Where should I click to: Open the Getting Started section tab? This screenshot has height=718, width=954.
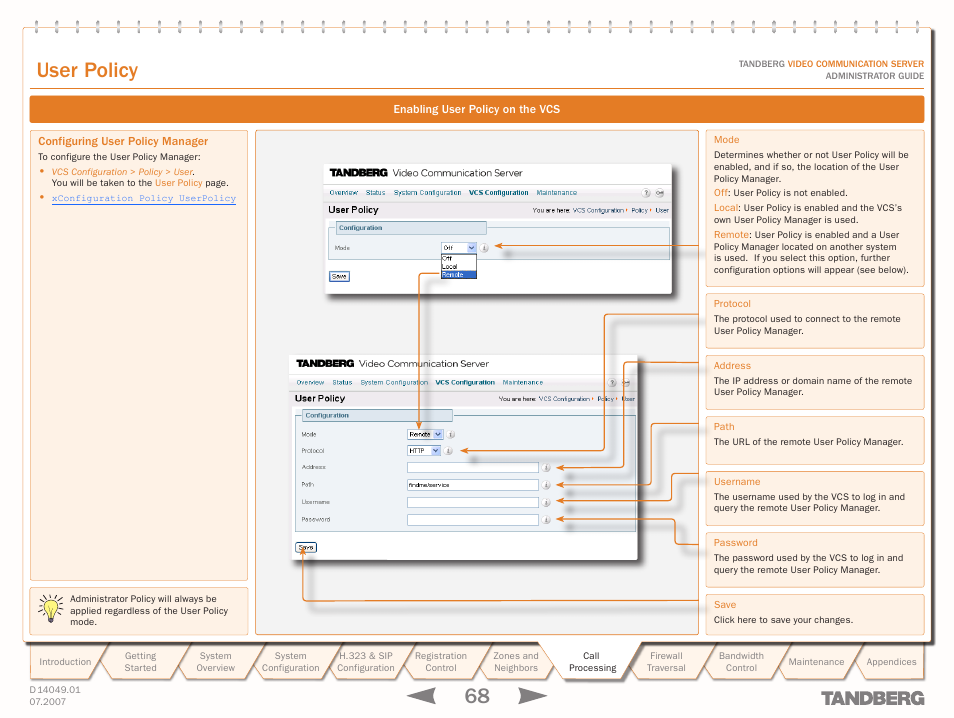141,661
